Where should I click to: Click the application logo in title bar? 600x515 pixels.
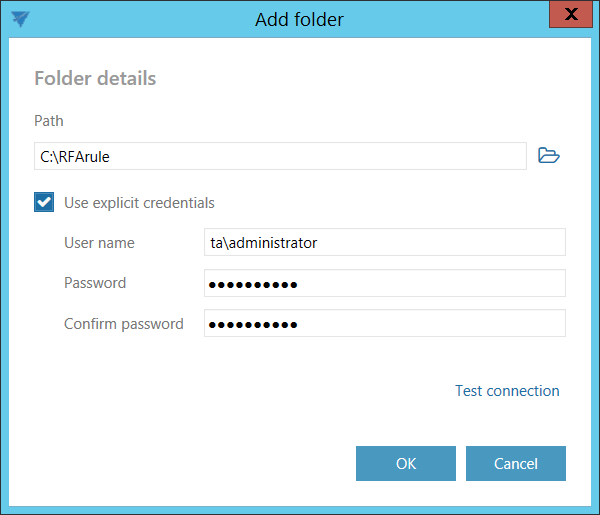20,19
